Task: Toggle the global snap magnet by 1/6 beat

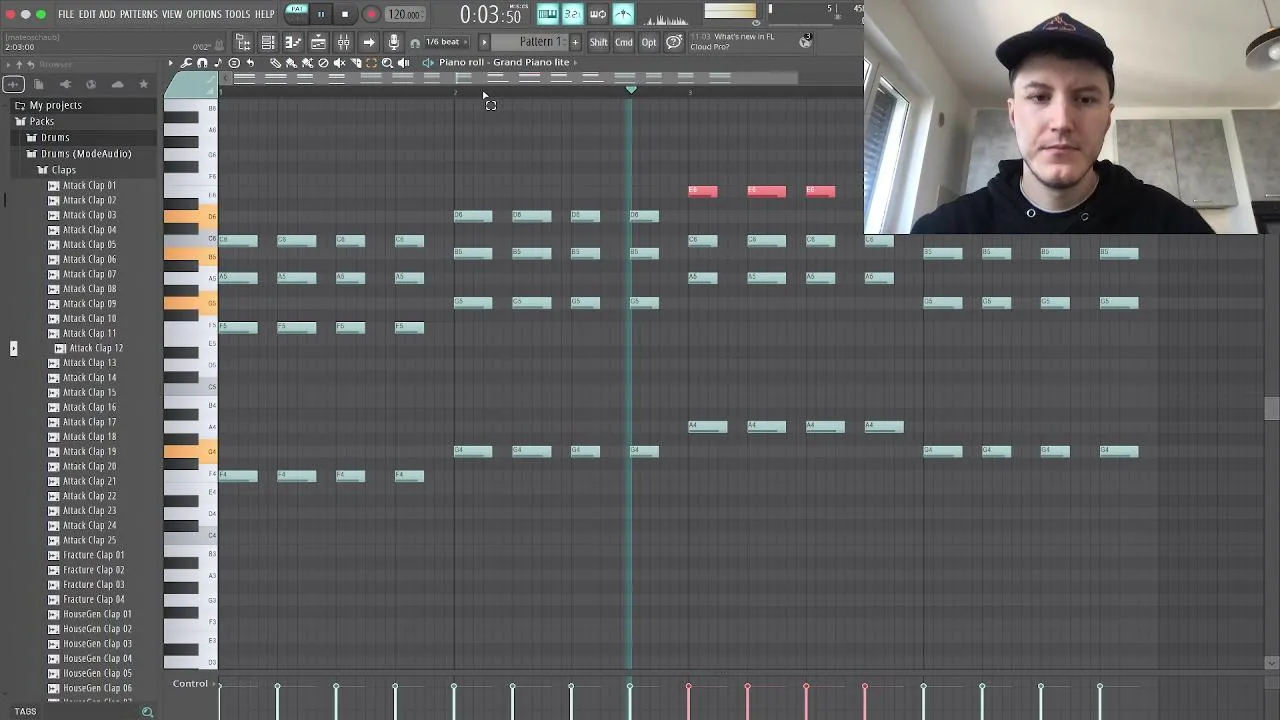Action: (x=414, y=43)
